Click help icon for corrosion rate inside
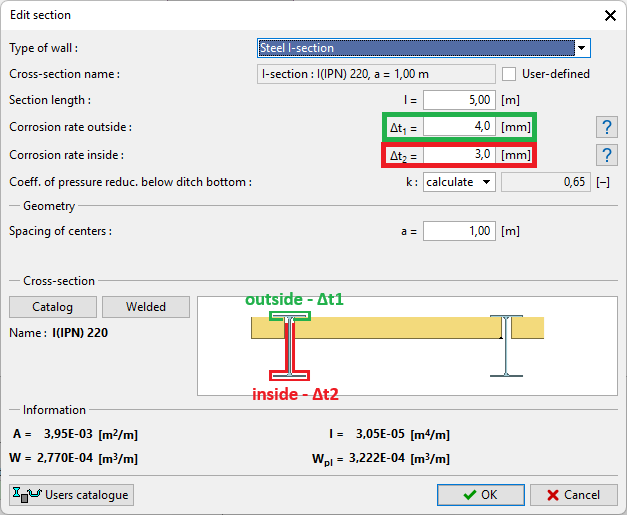Image resolution: width=627 pixels, height=515 pixels. click(605, 155)
